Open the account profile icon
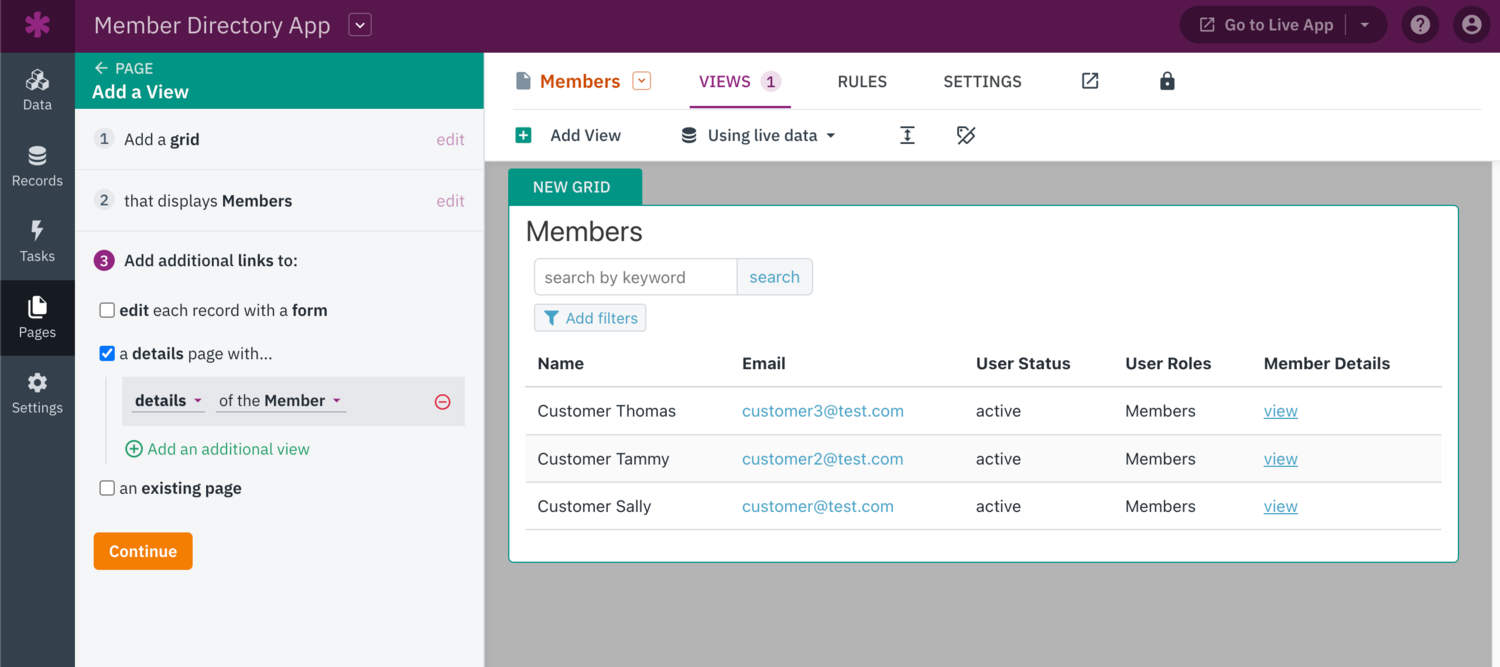This screenshot has width=1500, height=667. 1471,24
